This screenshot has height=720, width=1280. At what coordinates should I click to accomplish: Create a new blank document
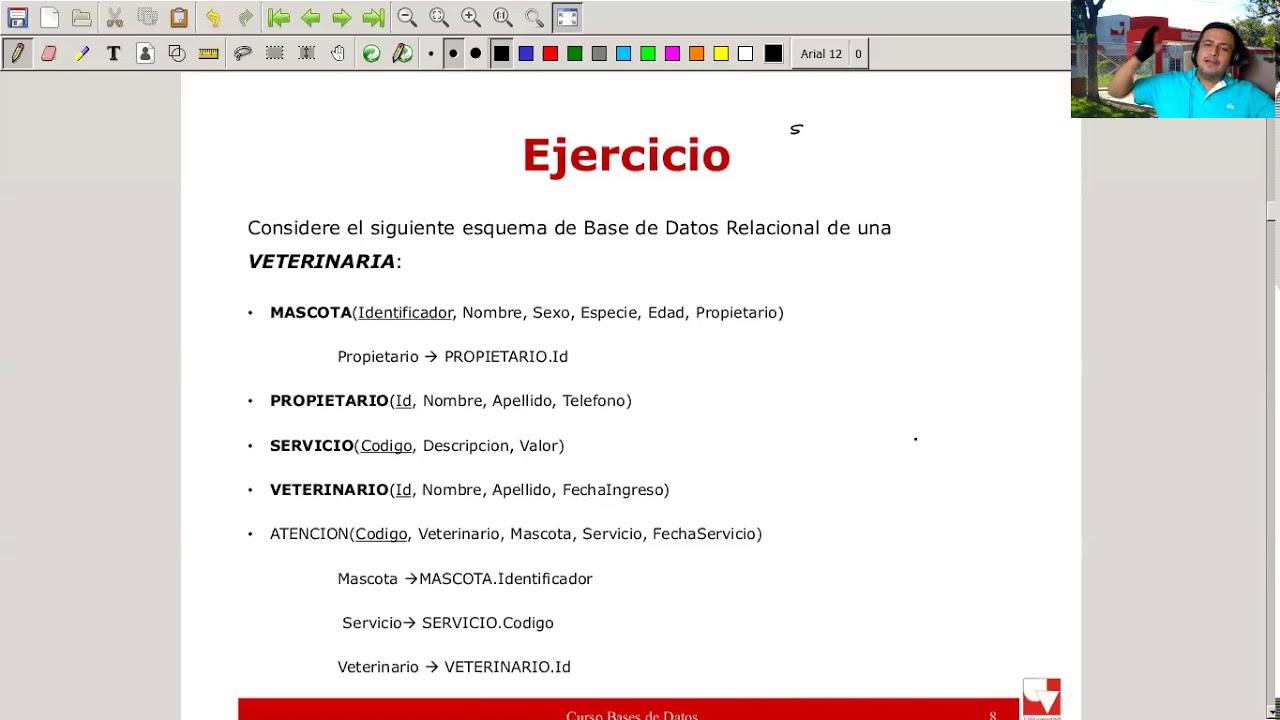click(50, 18)
